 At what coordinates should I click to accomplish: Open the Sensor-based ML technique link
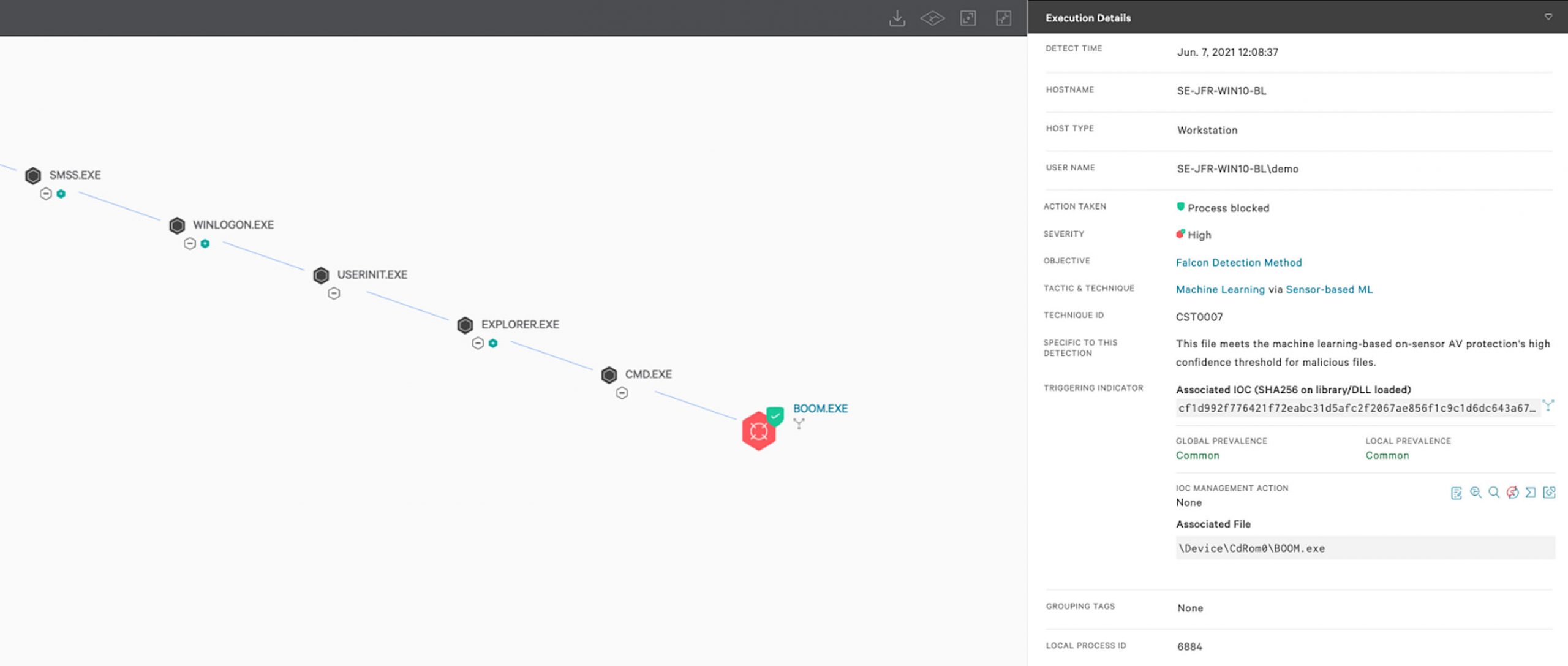(x=1329, y=289)
